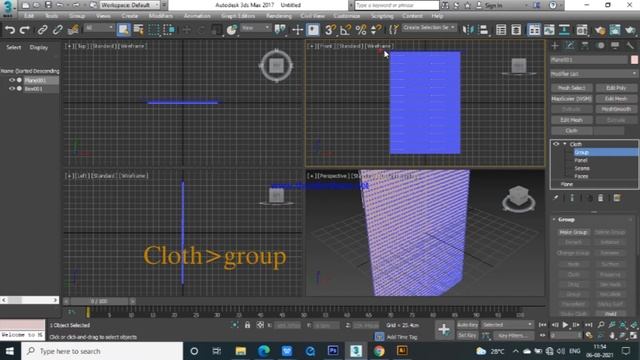The image size is (640, 360).
Task: Toggle visibility eye of Box001
Action: click(x=12, y=89)
